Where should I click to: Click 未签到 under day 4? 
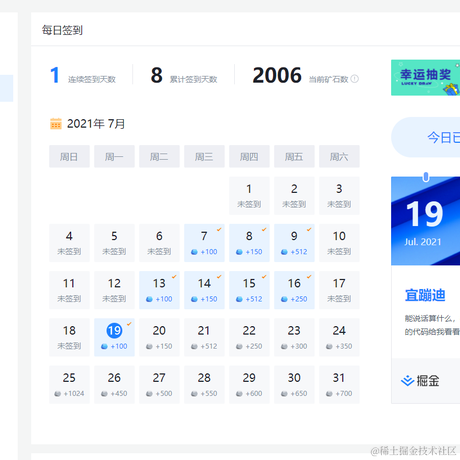click(69, 251)
